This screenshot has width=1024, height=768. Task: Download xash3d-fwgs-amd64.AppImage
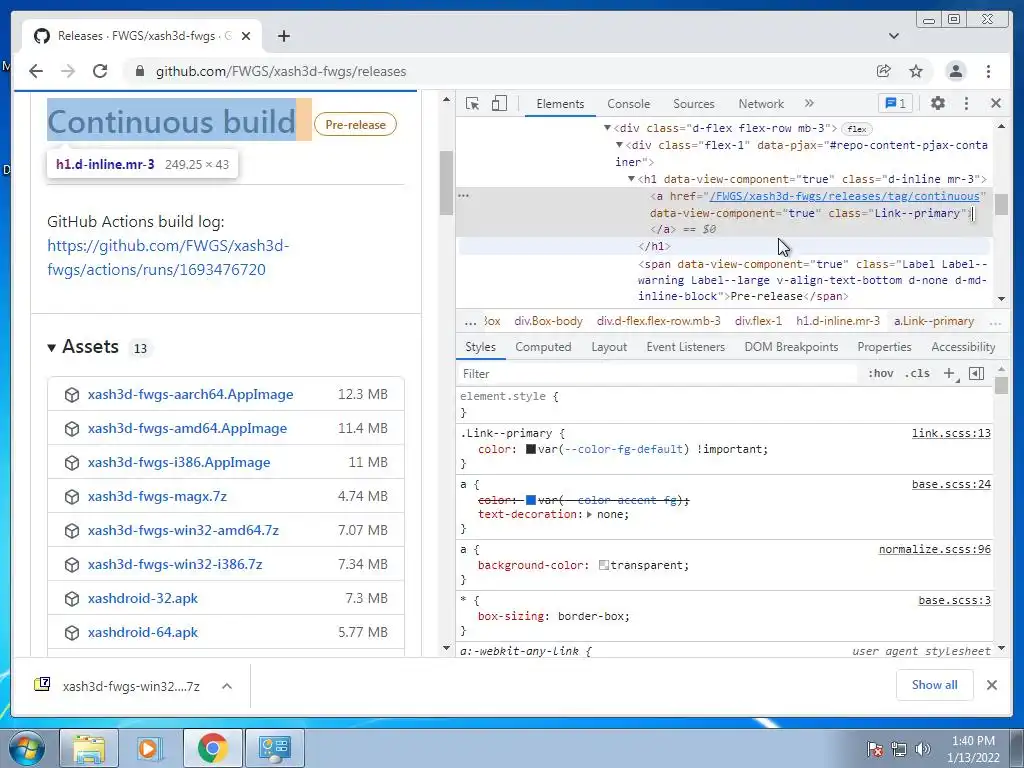pos(187,428)
